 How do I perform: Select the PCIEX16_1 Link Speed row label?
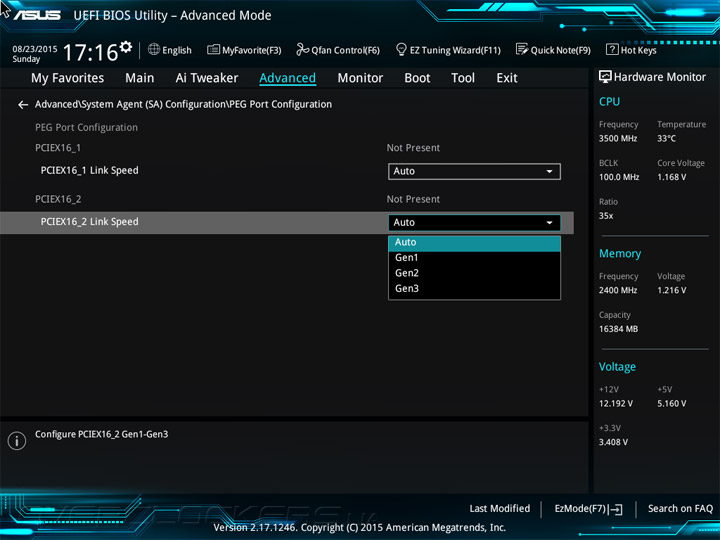[x=90, y=170]
